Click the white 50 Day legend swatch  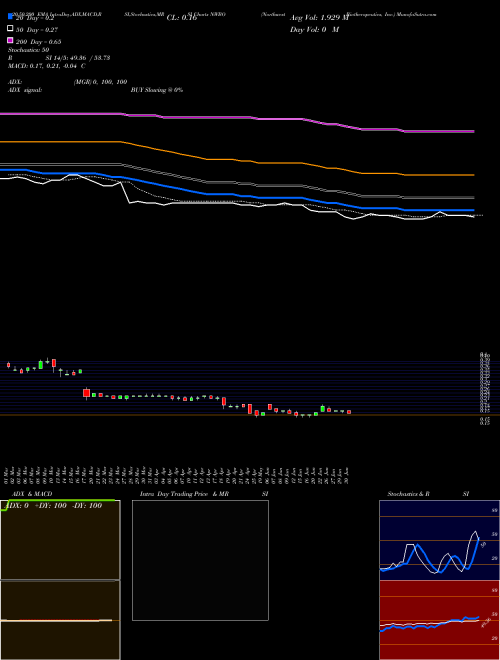(x=10, y=29)
